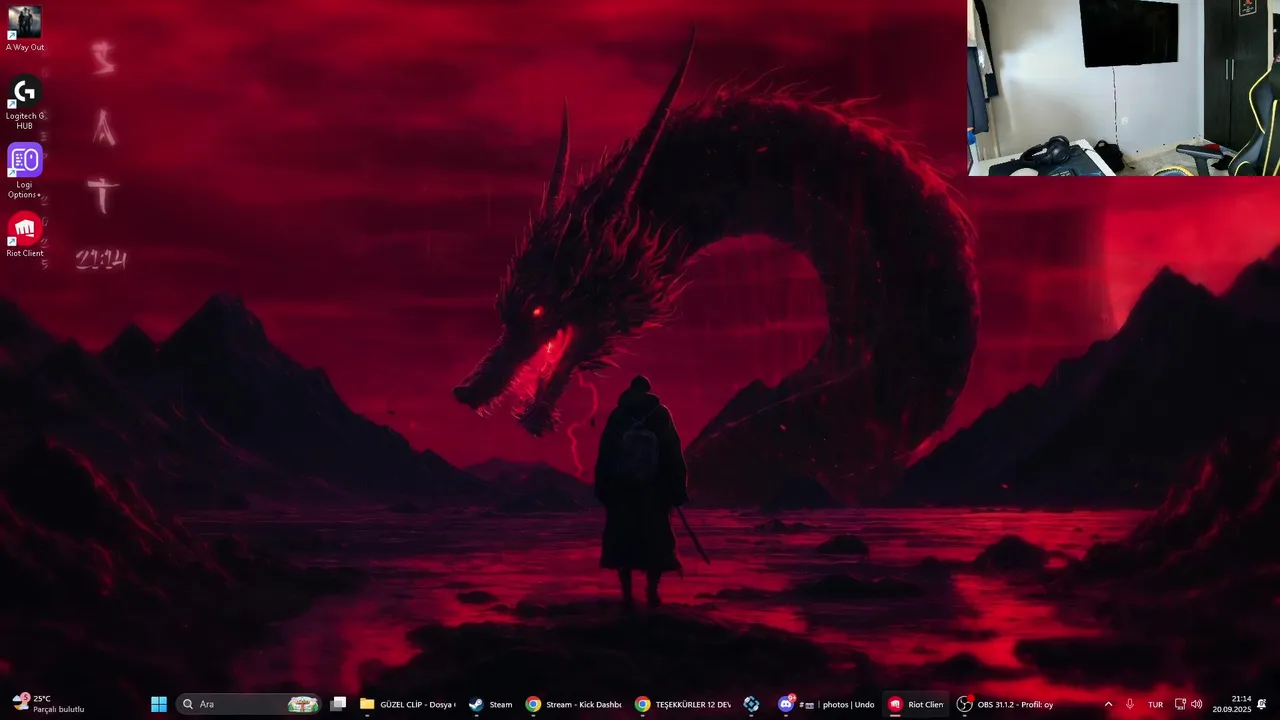Screen dimensions: 1280x720
Task: Open the Logi Options+ desktop shortcut
Action: 25,171
